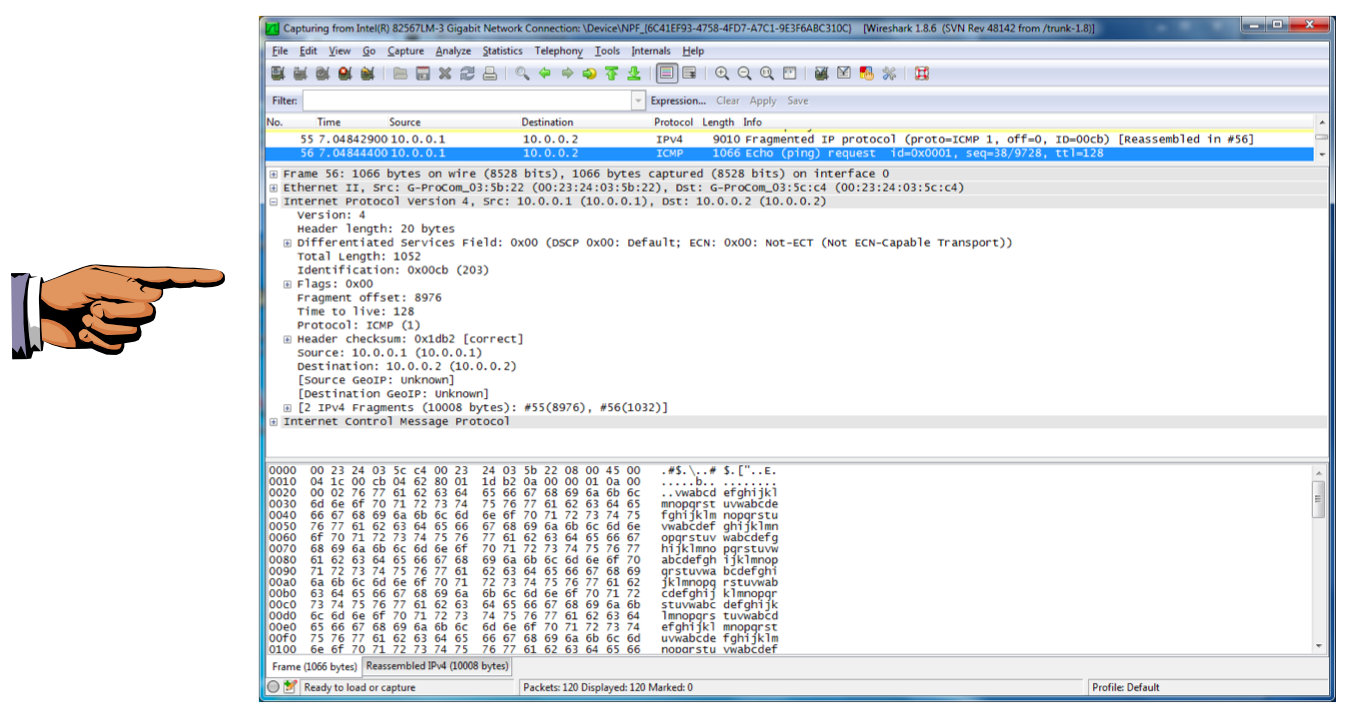The height and width of the screenshot is (715, 1347).
Task: Jump to the last packet icon
Action: (x=634, y=73)
